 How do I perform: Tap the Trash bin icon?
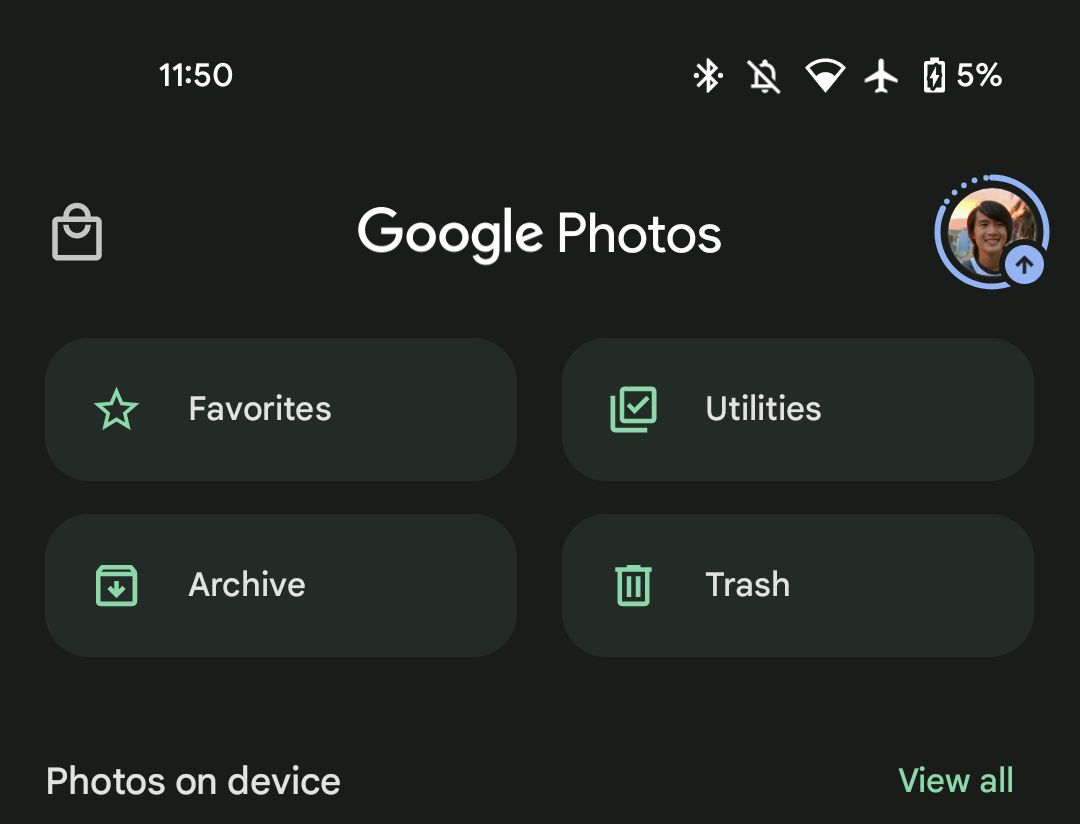coord(633,586)
